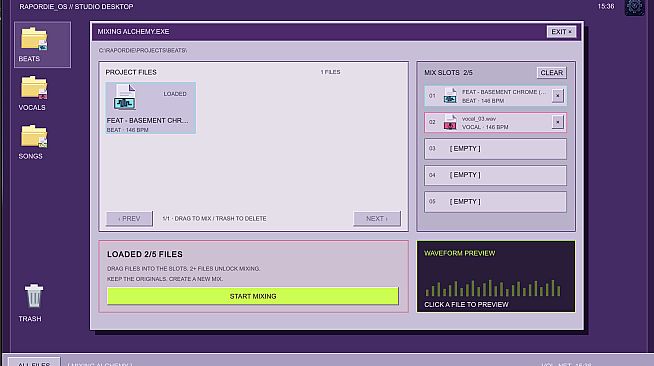
Task: Click the gear icon beside the clock
Action: [x=634, y=7]
